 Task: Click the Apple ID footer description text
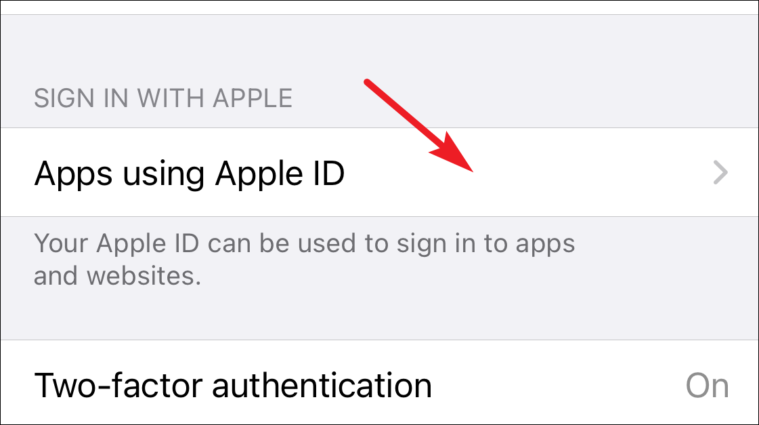point(304,259)
